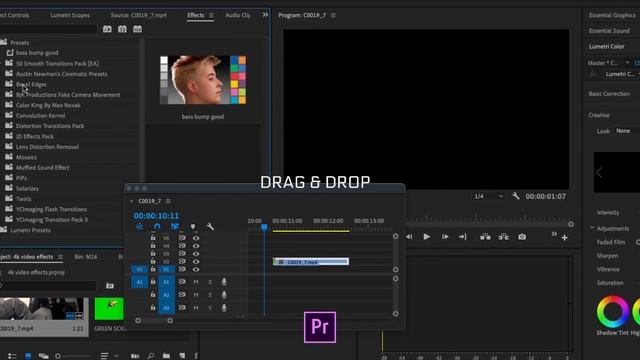Click Automate to Sequence icon
The image size is (640, 360).
coord(135,356)
